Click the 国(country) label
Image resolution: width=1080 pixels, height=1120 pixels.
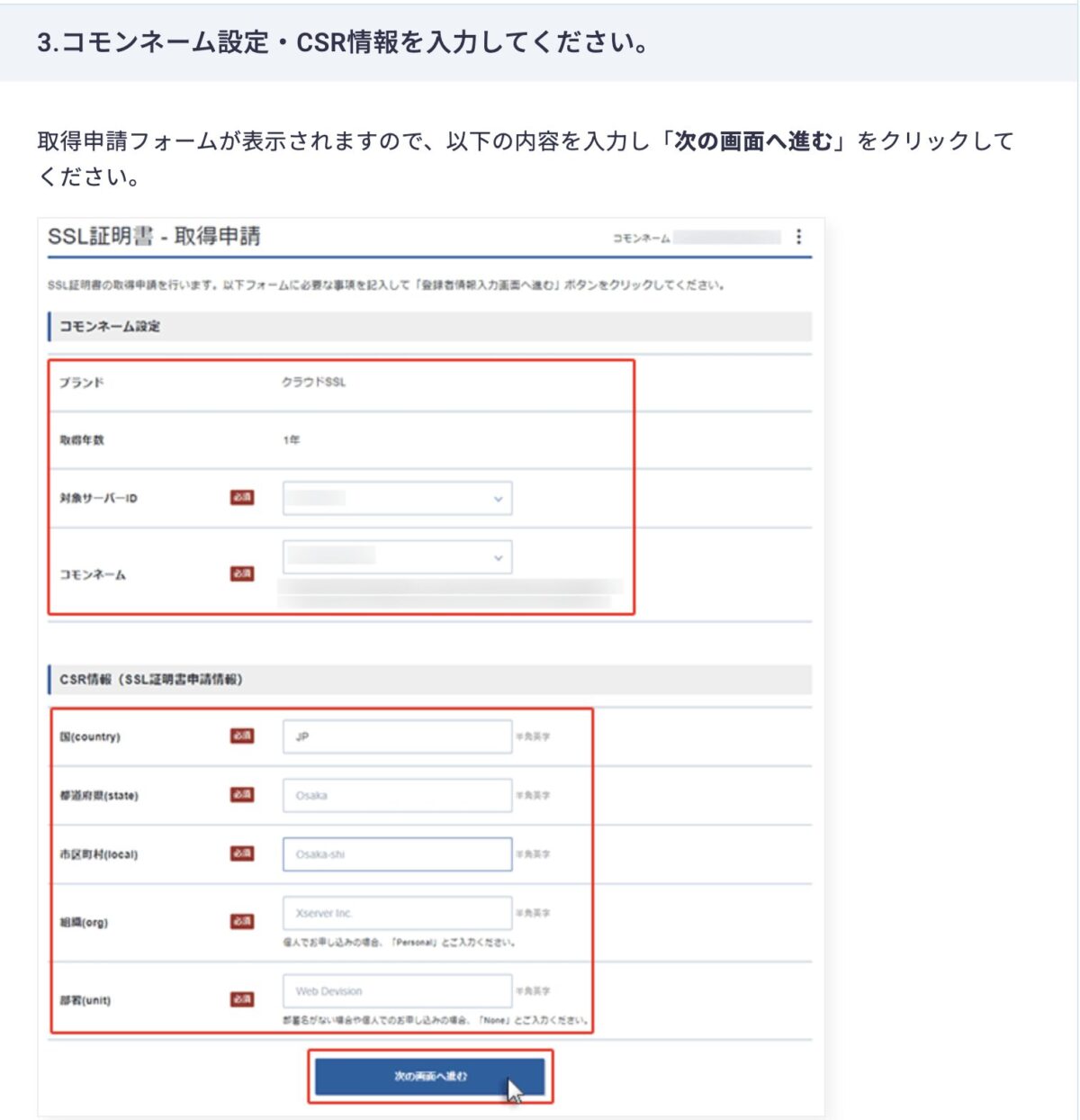90,736
